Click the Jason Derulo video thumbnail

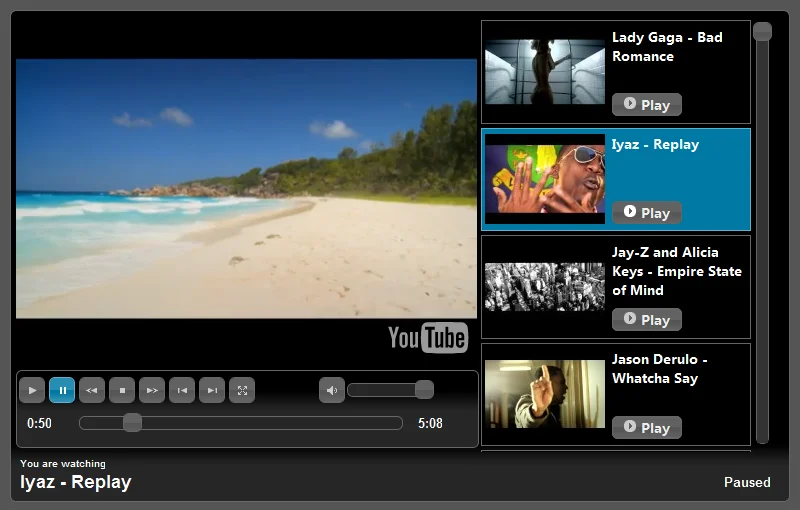click(x=545, y=394)
